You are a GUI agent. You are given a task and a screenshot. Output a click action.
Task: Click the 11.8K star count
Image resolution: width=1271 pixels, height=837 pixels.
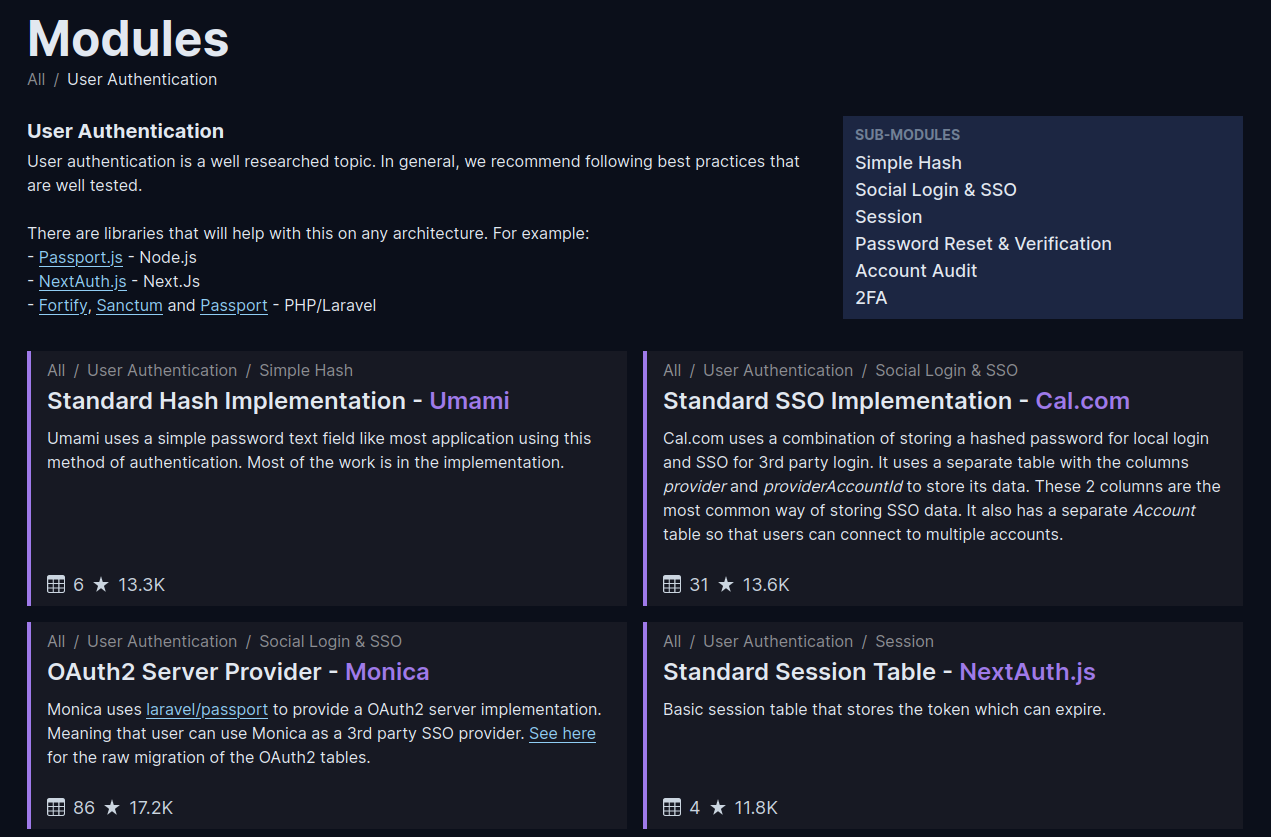pyautogui.click(x=757, y=808)
